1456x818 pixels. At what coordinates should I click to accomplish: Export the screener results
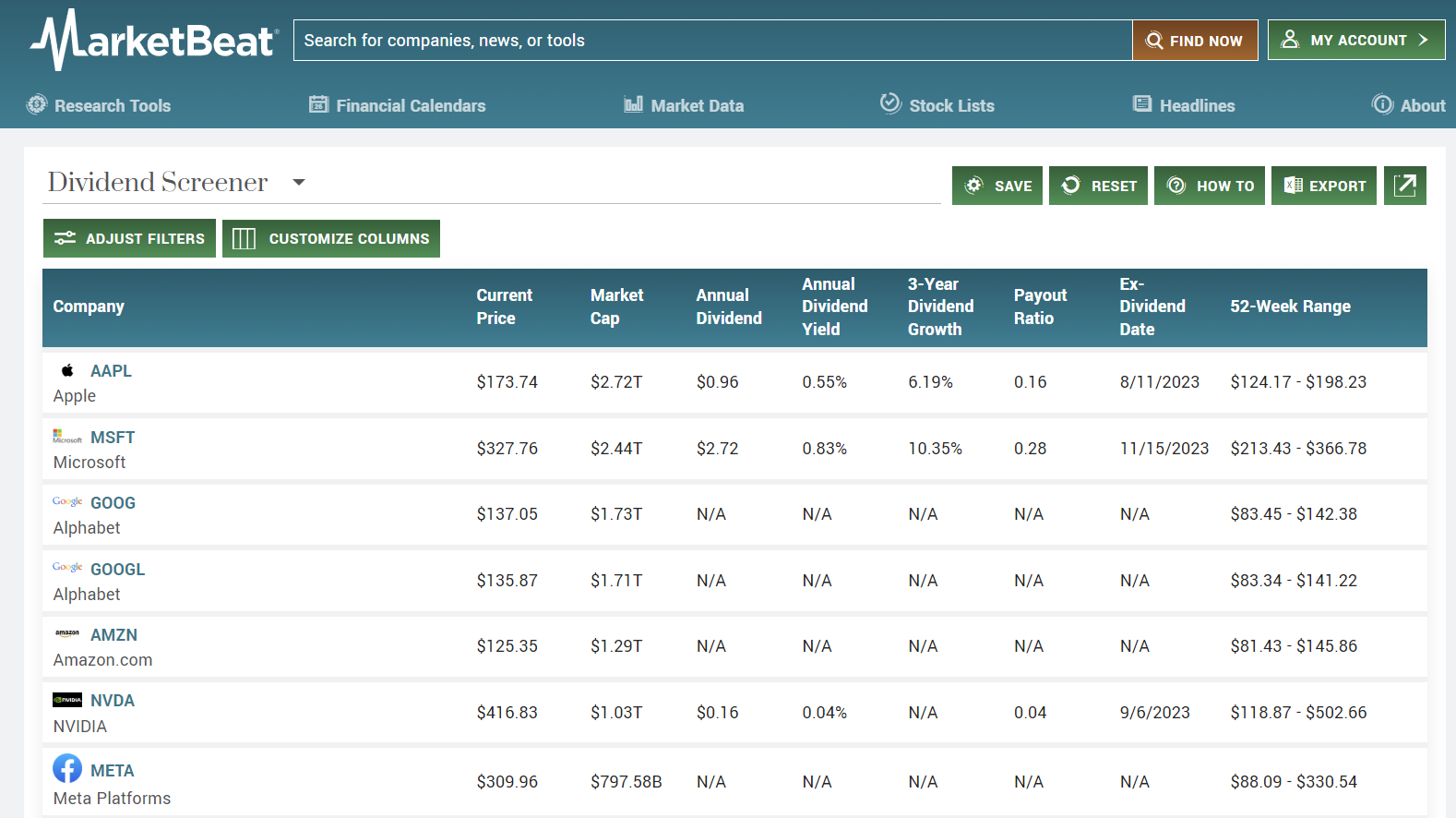pos(1323,186)
